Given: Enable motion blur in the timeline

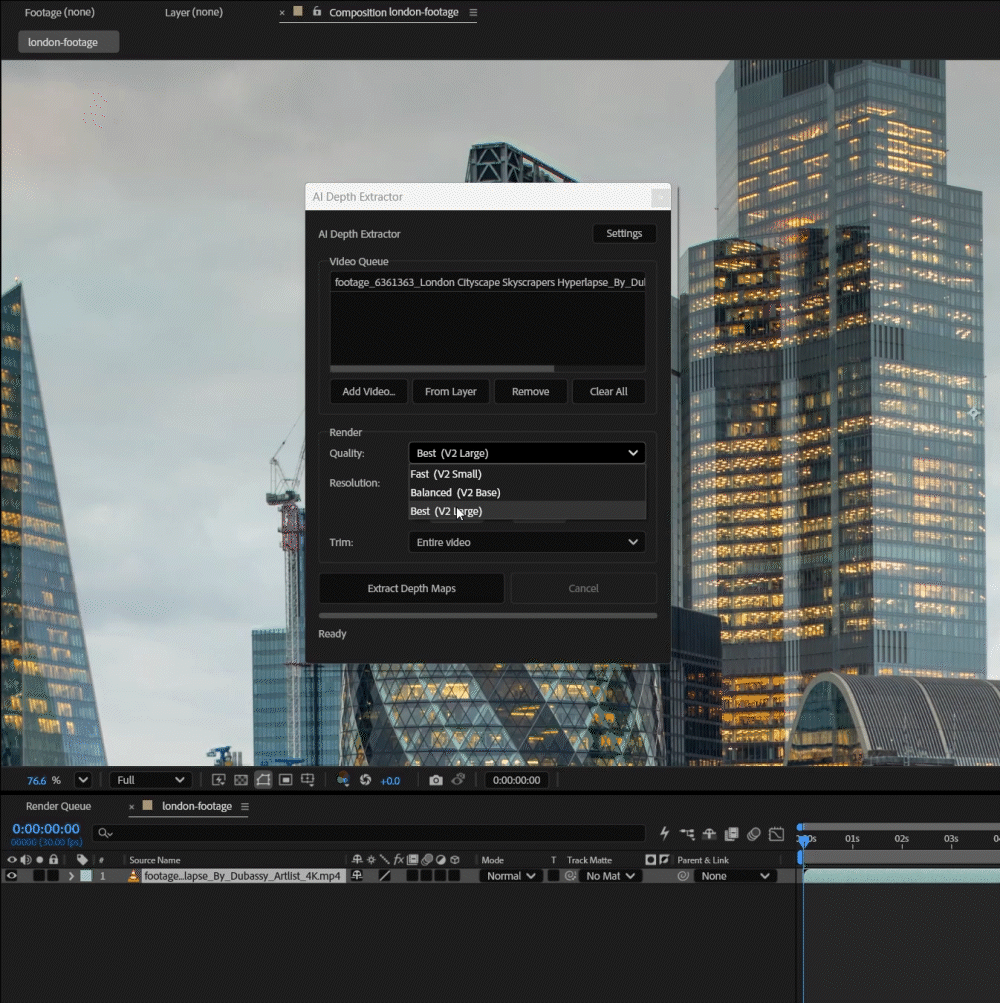Looking at the screenshot, I should [x=754, y=833].
